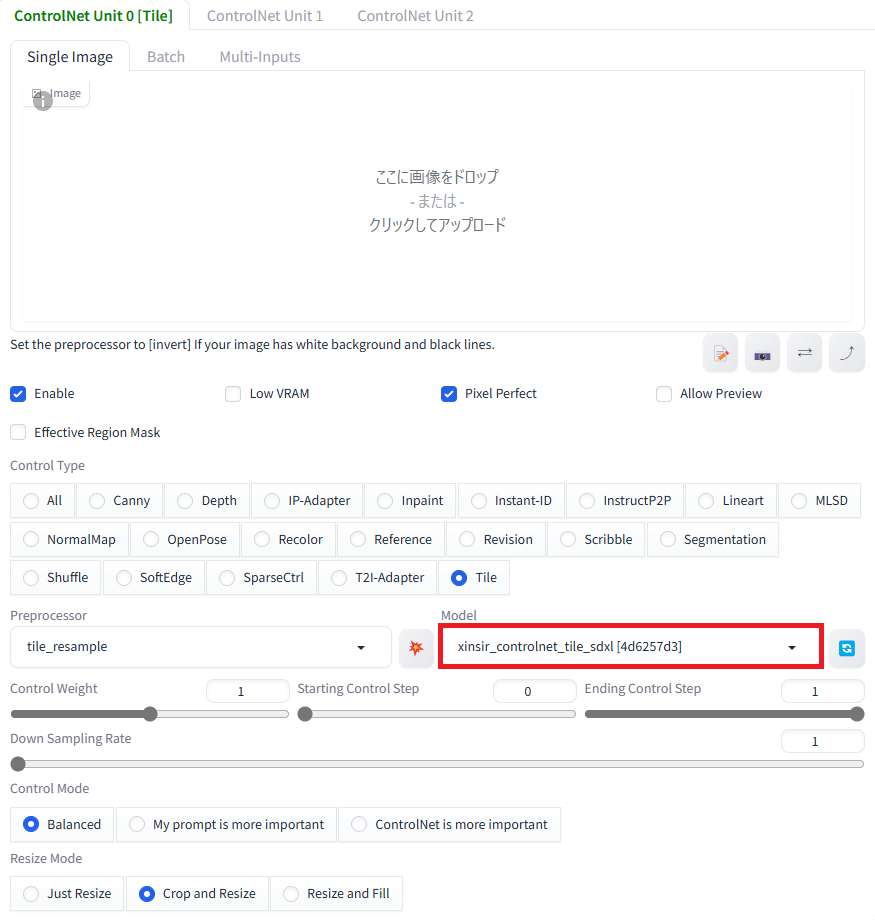The width and height of the screenshot is (875, 920).
Task: Switch to ControlNet Unit 1 tab
Action: [265, 16]
